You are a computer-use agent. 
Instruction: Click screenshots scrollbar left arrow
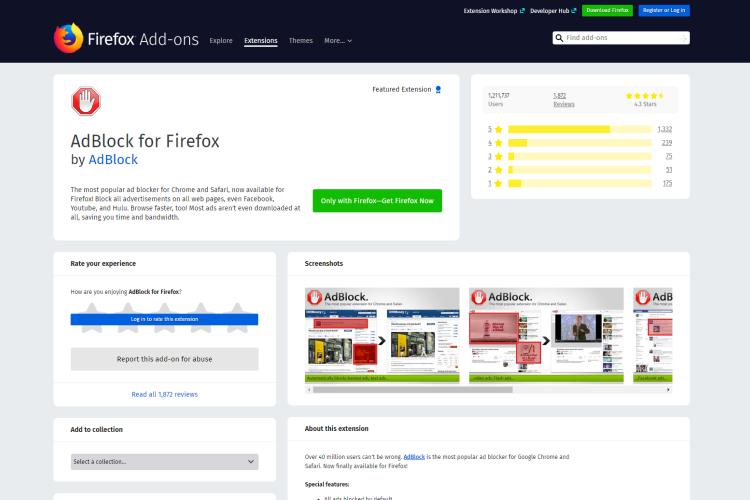click(x=309, y=389)
